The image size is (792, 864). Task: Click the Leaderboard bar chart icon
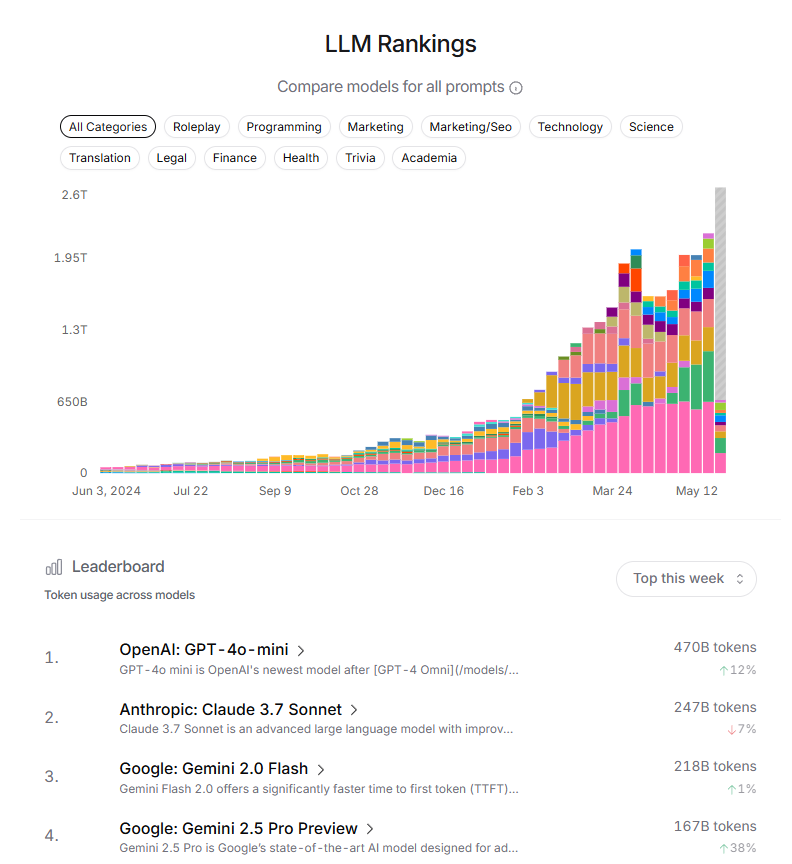point(54,567)
